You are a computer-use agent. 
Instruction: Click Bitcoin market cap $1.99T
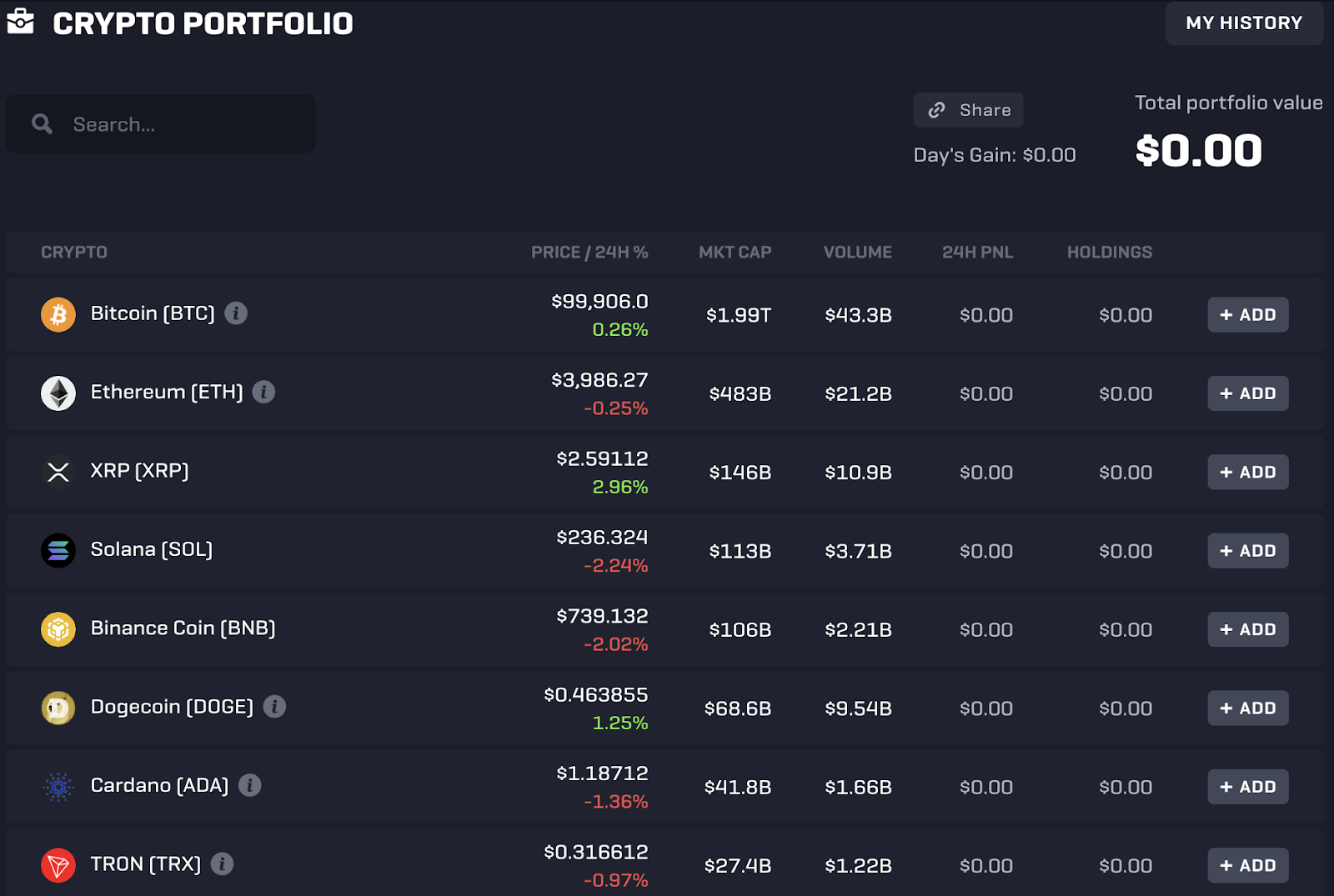point(739,315)
